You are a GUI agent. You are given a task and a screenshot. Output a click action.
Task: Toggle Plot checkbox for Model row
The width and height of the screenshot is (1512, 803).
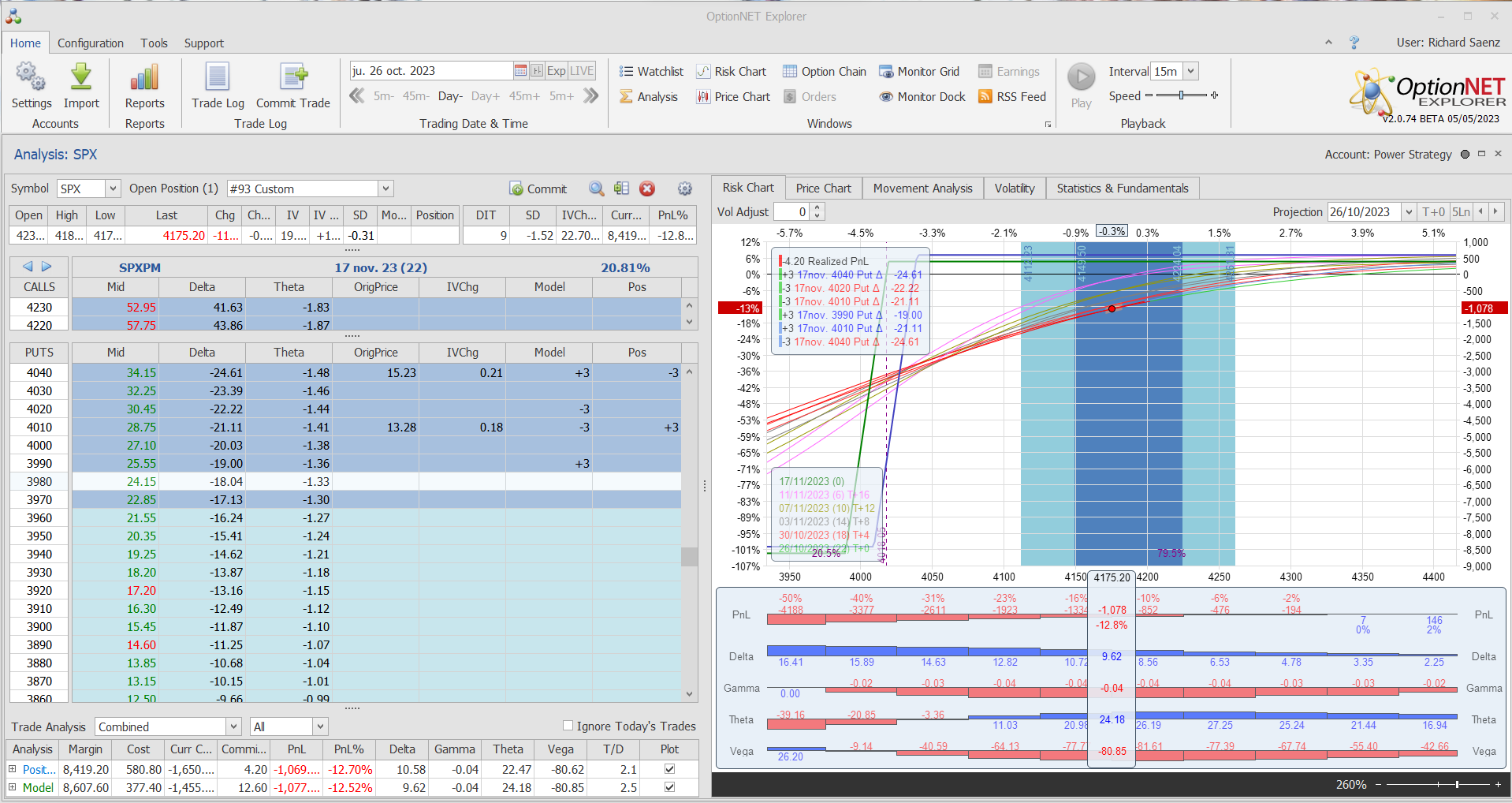point(669,787)
